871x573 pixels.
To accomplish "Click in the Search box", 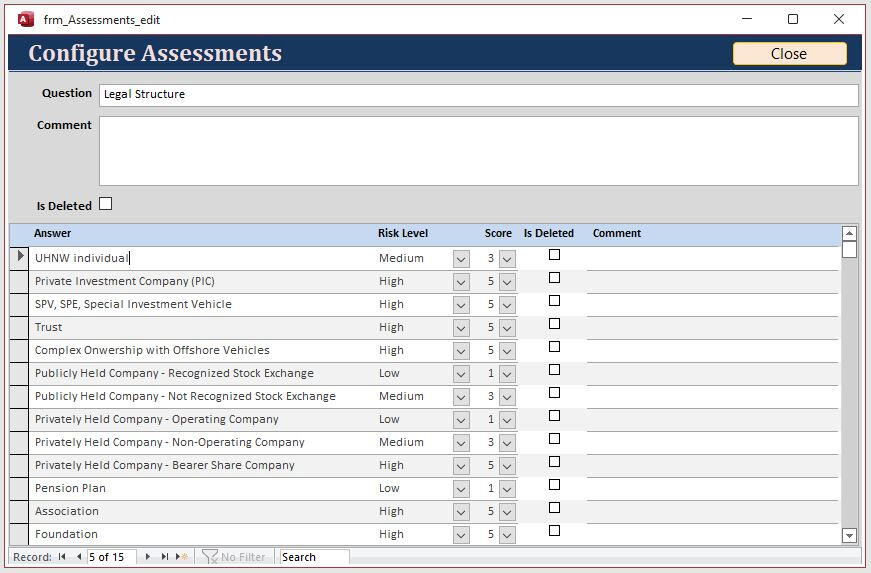I will point(314,557).
